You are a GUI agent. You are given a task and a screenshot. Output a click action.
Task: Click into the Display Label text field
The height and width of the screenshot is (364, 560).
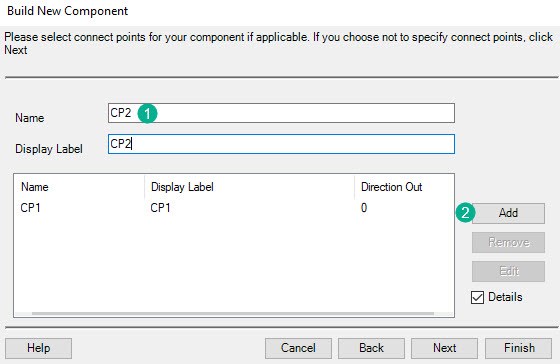[281, 144]
